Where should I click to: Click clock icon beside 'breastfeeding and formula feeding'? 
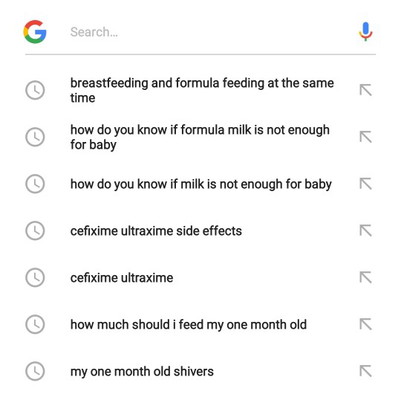tap(35, 90)
